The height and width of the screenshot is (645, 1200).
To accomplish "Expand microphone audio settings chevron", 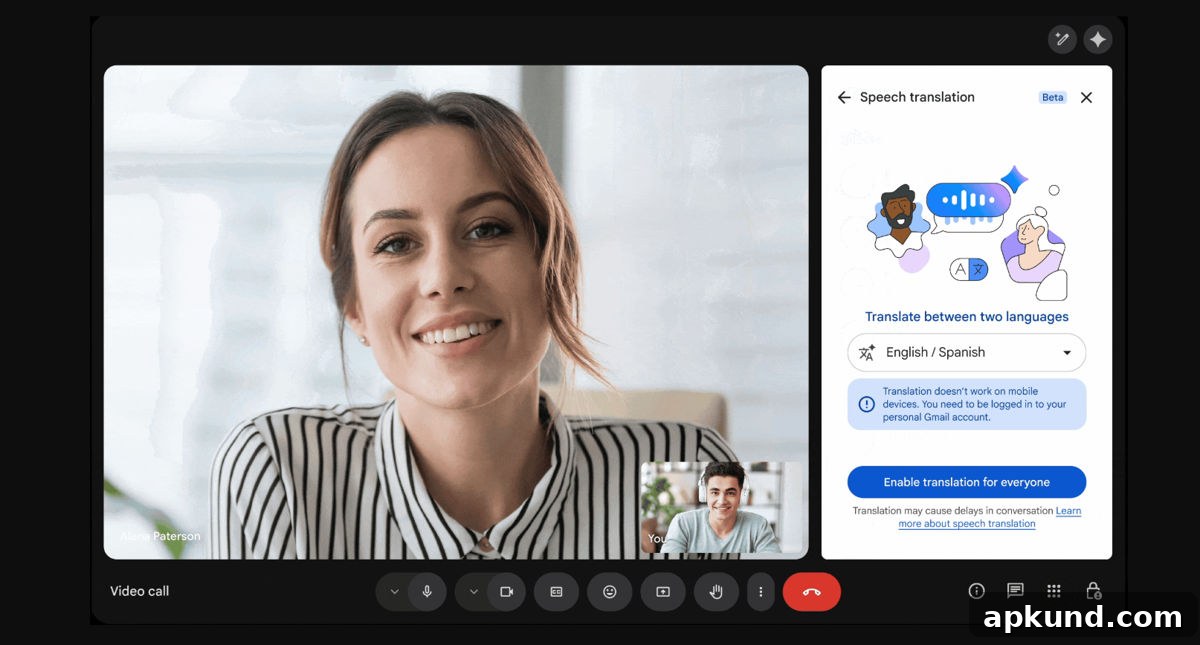I will pyautogui.click(x=394, y=592).
